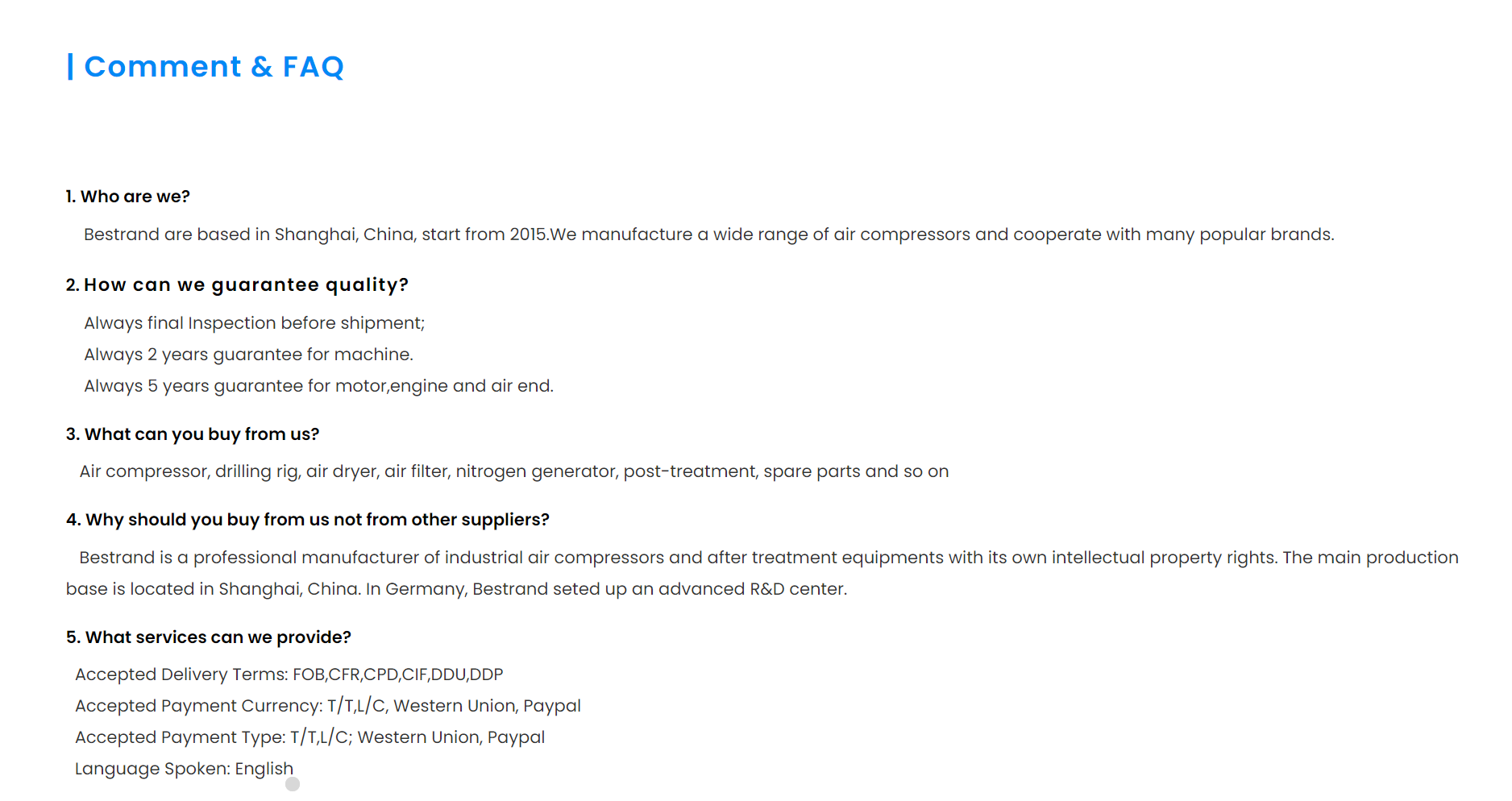Viewport: 1512px width, 801px height.
Task: Click the Comment & FAQ heading
Action: [x=214, y=66]
